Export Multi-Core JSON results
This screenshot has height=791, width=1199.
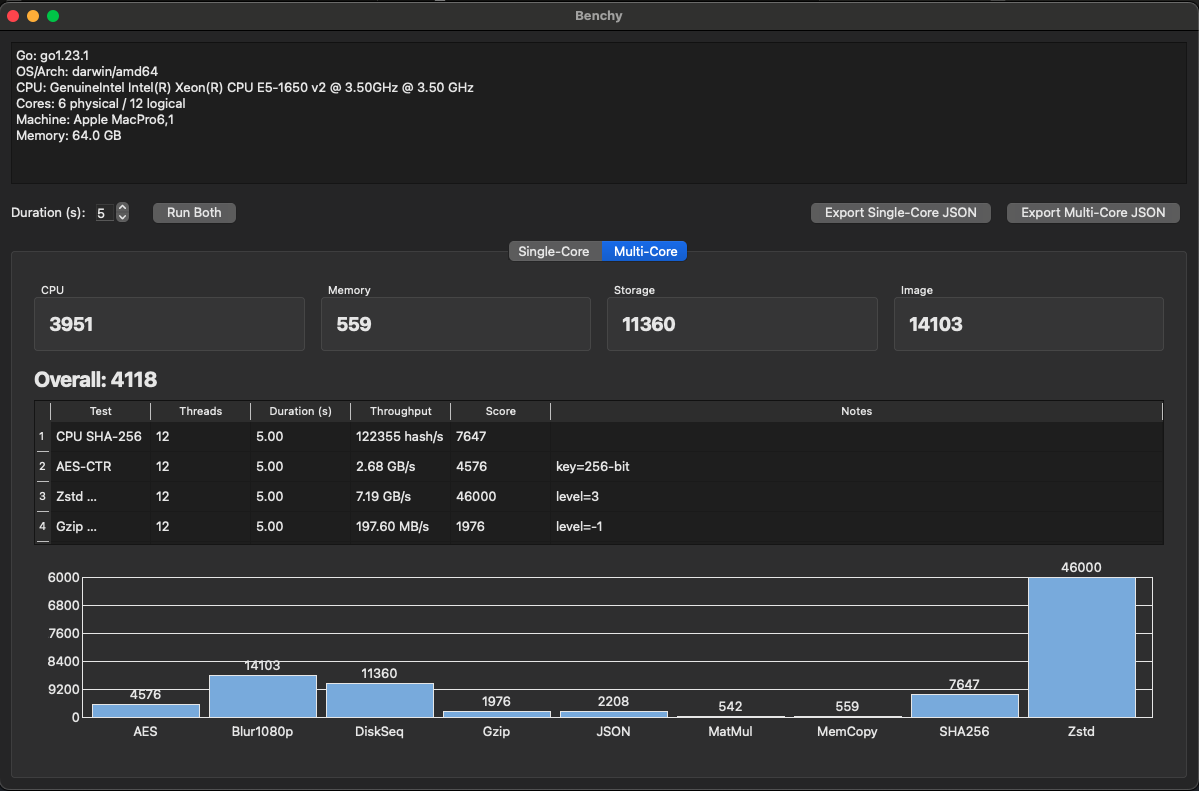tap(1093, 212)
